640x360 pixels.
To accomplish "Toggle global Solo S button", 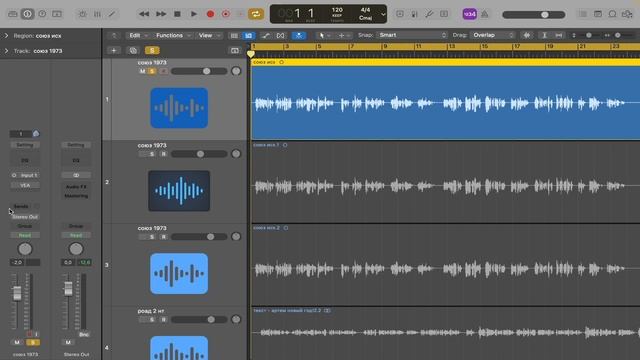I will point(152,51).
